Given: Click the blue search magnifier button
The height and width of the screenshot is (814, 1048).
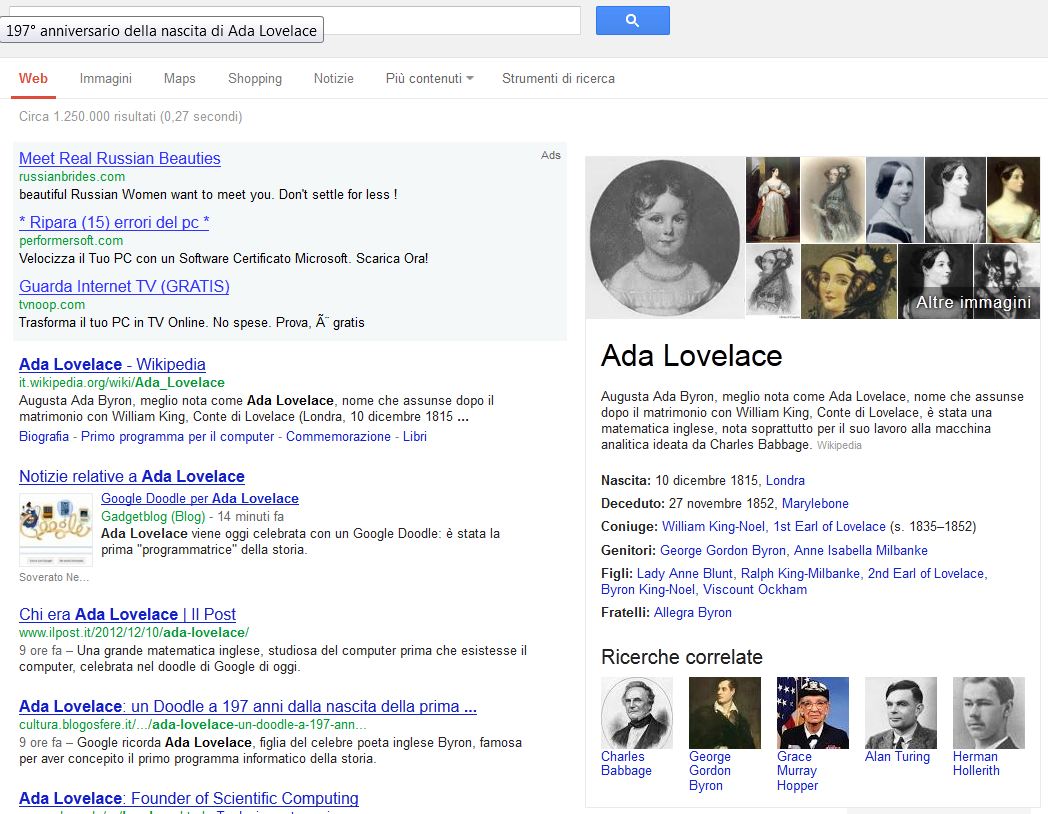Looking at the screenshot, I should pos(632,21).
